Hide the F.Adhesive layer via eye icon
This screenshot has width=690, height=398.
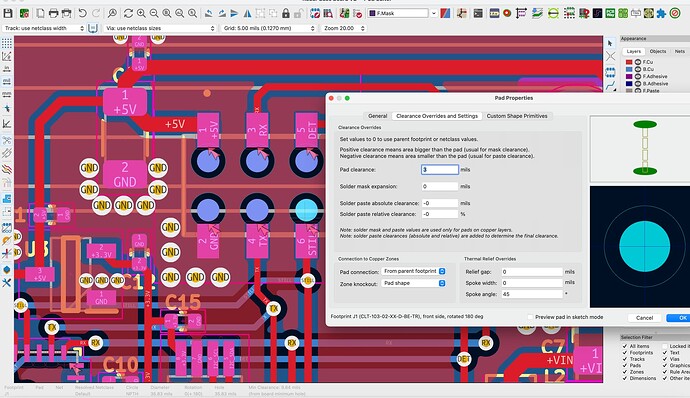[x=638, y=76]
